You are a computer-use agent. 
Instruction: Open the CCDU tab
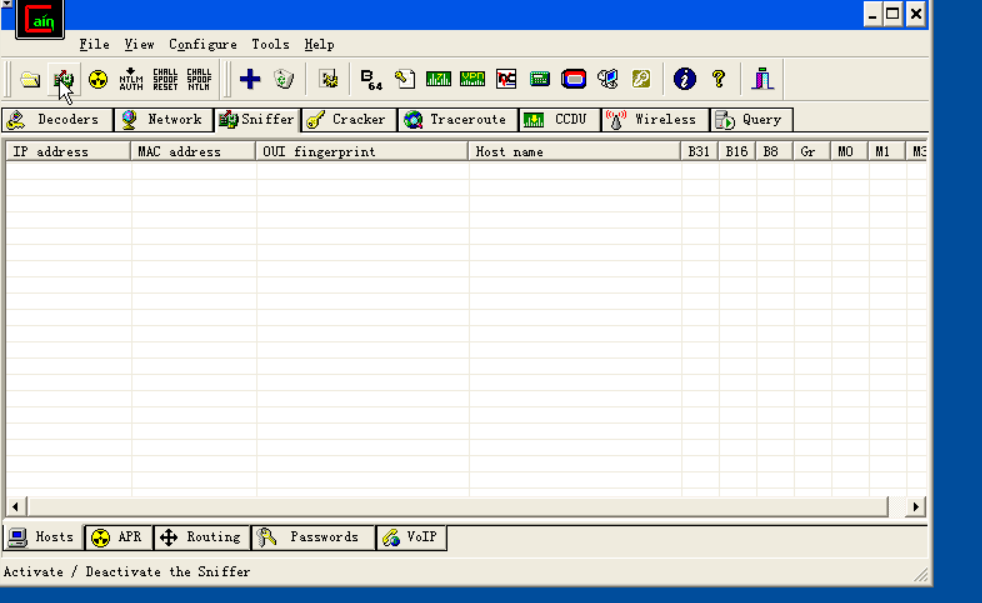(x=559, y=120)
